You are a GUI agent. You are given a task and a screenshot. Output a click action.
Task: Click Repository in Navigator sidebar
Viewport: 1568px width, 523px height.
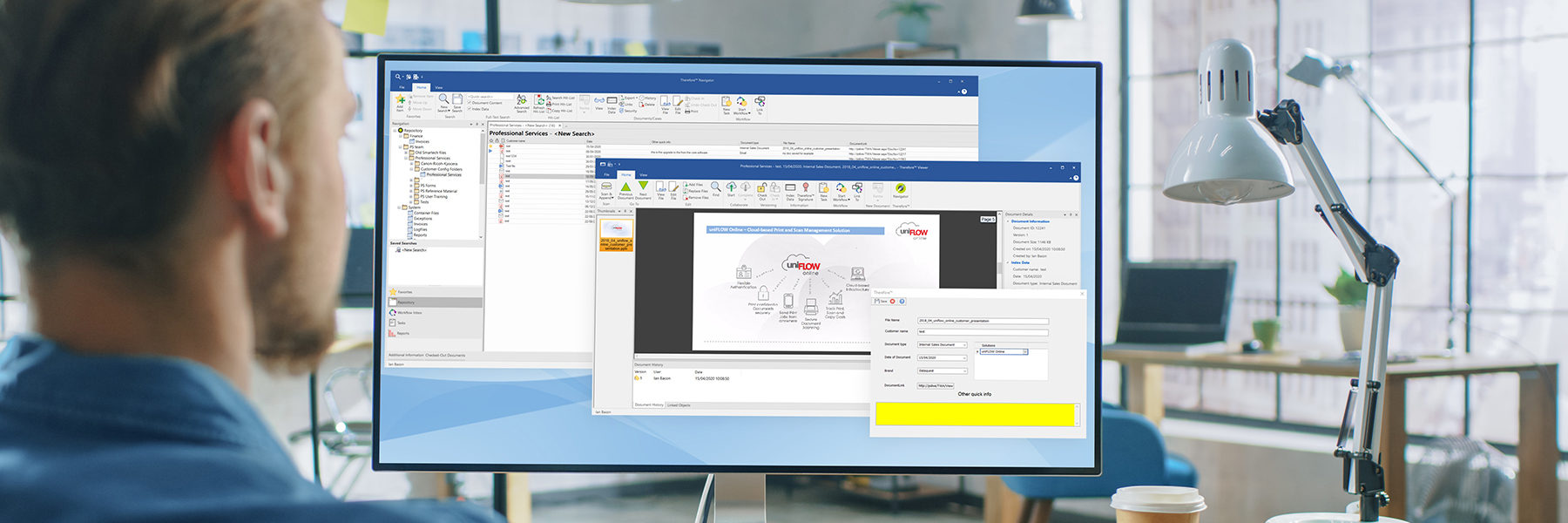(x=435, y=302)
